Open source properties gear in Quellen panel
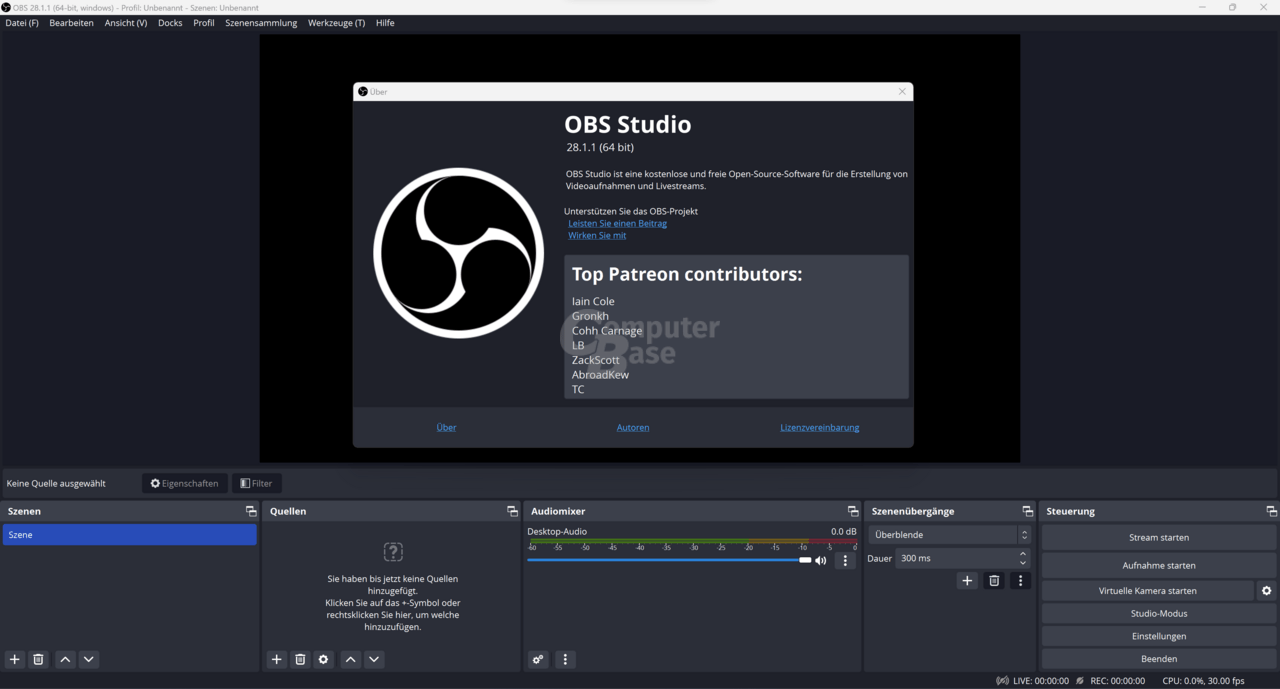The height and width of the screenshot is (689, 1280). click(323, 659)
